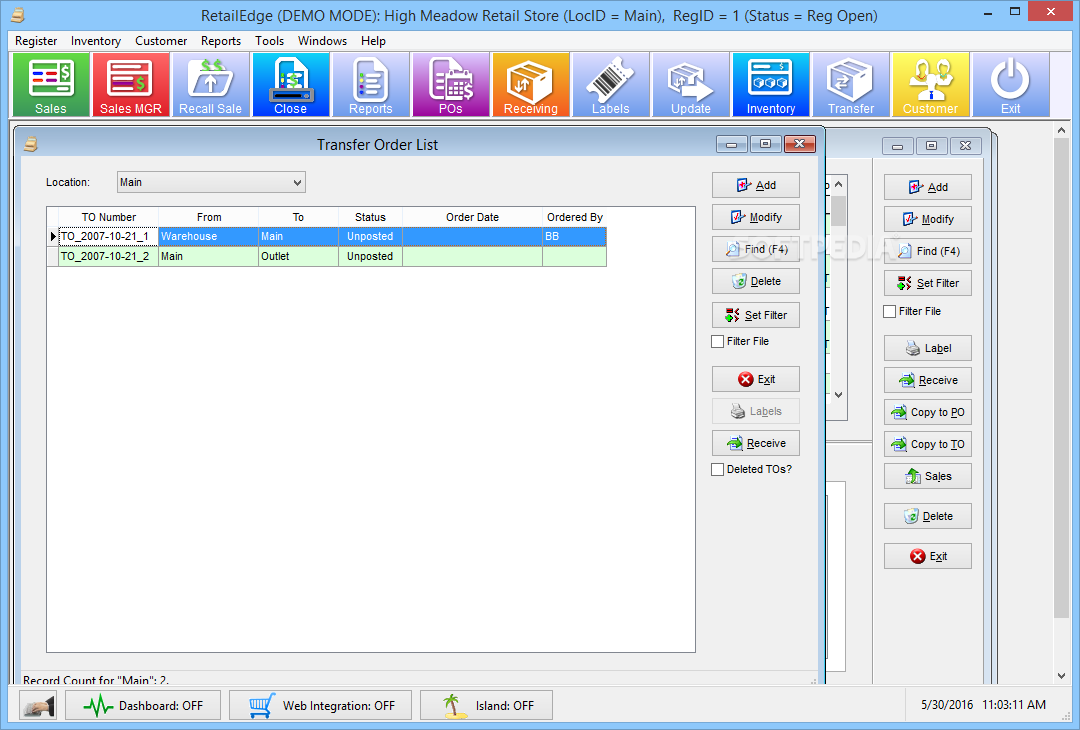Click the Label button in background window
This screenshot has width=1080, height=730.
pos(928,348)
